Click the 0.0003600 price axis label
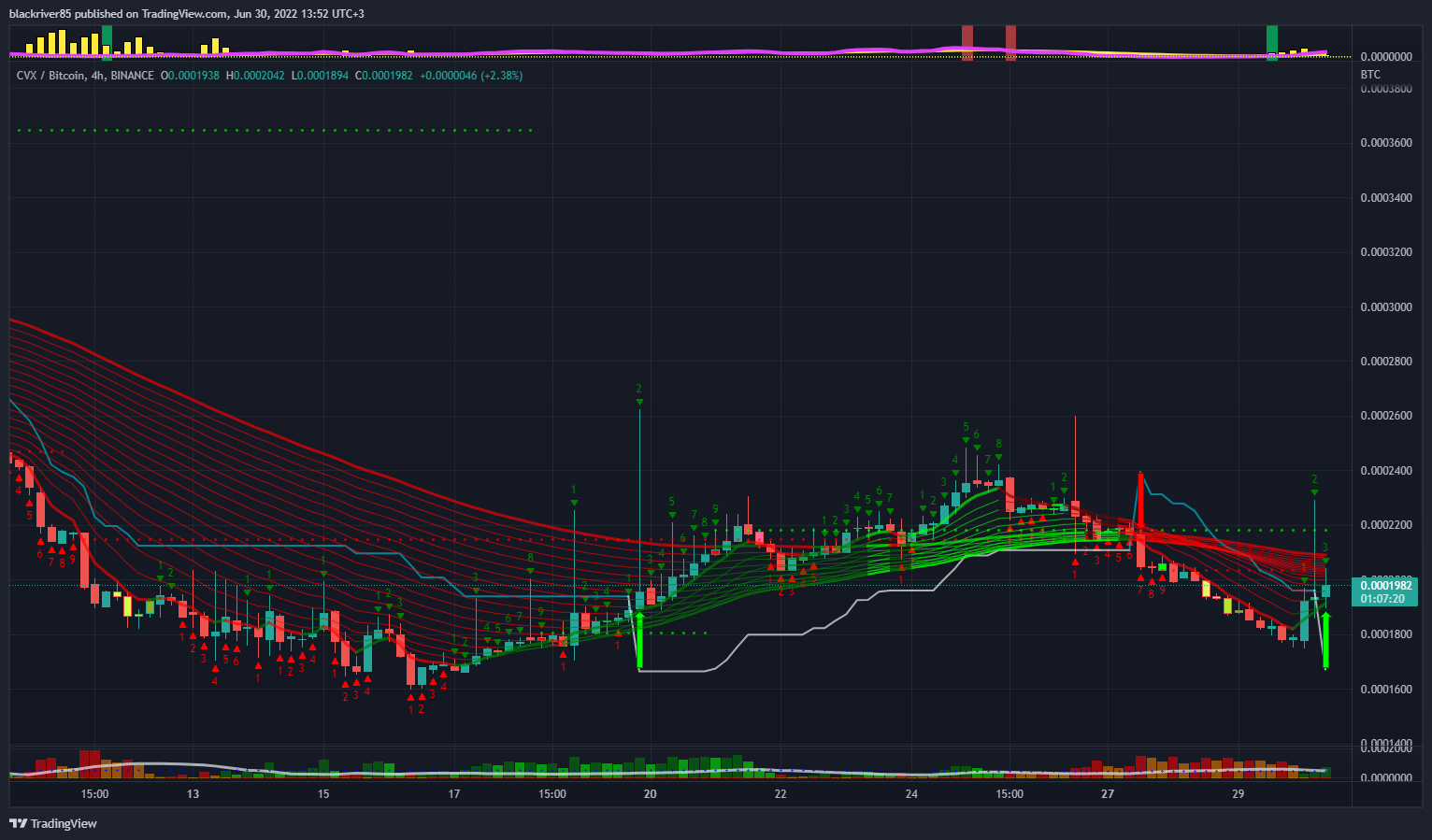Viewport: 1432px width, 840px height. [x=1386, y=143]
